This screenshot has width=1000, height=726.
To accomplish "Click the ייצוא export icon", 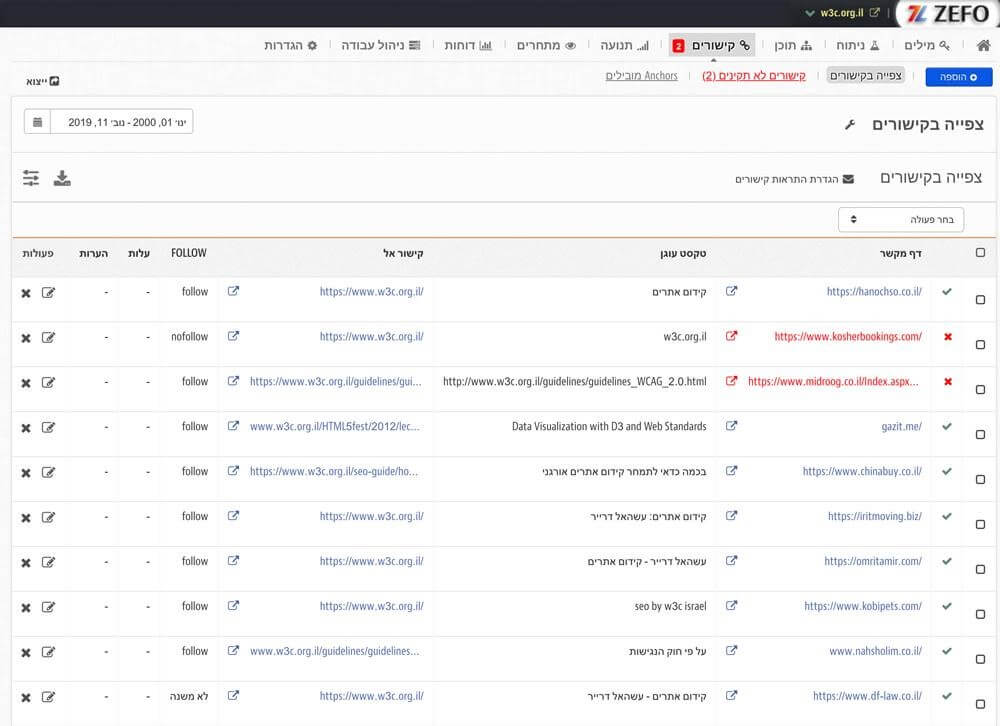I will click(43, 81).
